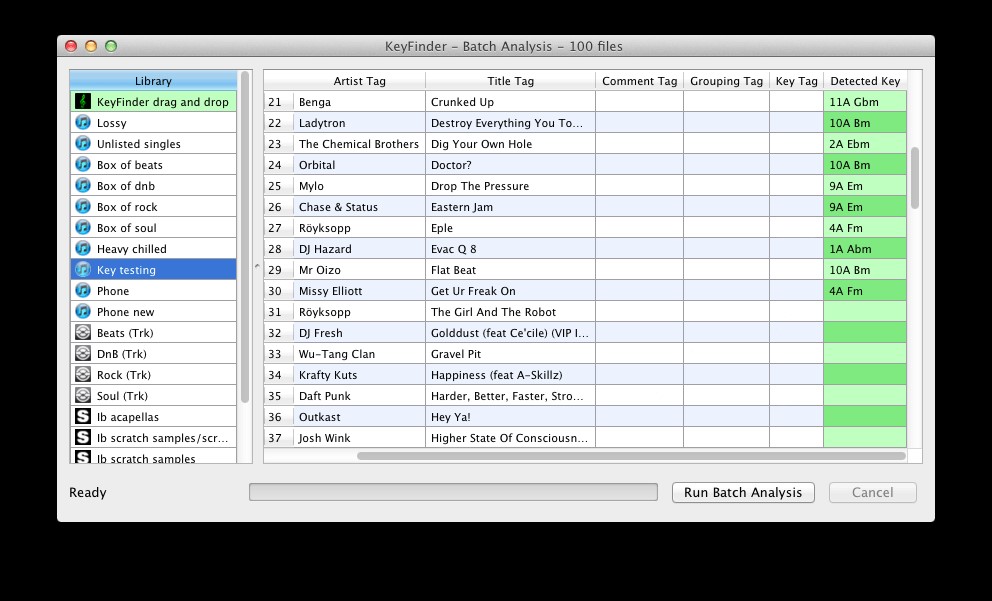Click the 11A Gbm detected key cell

864,102
